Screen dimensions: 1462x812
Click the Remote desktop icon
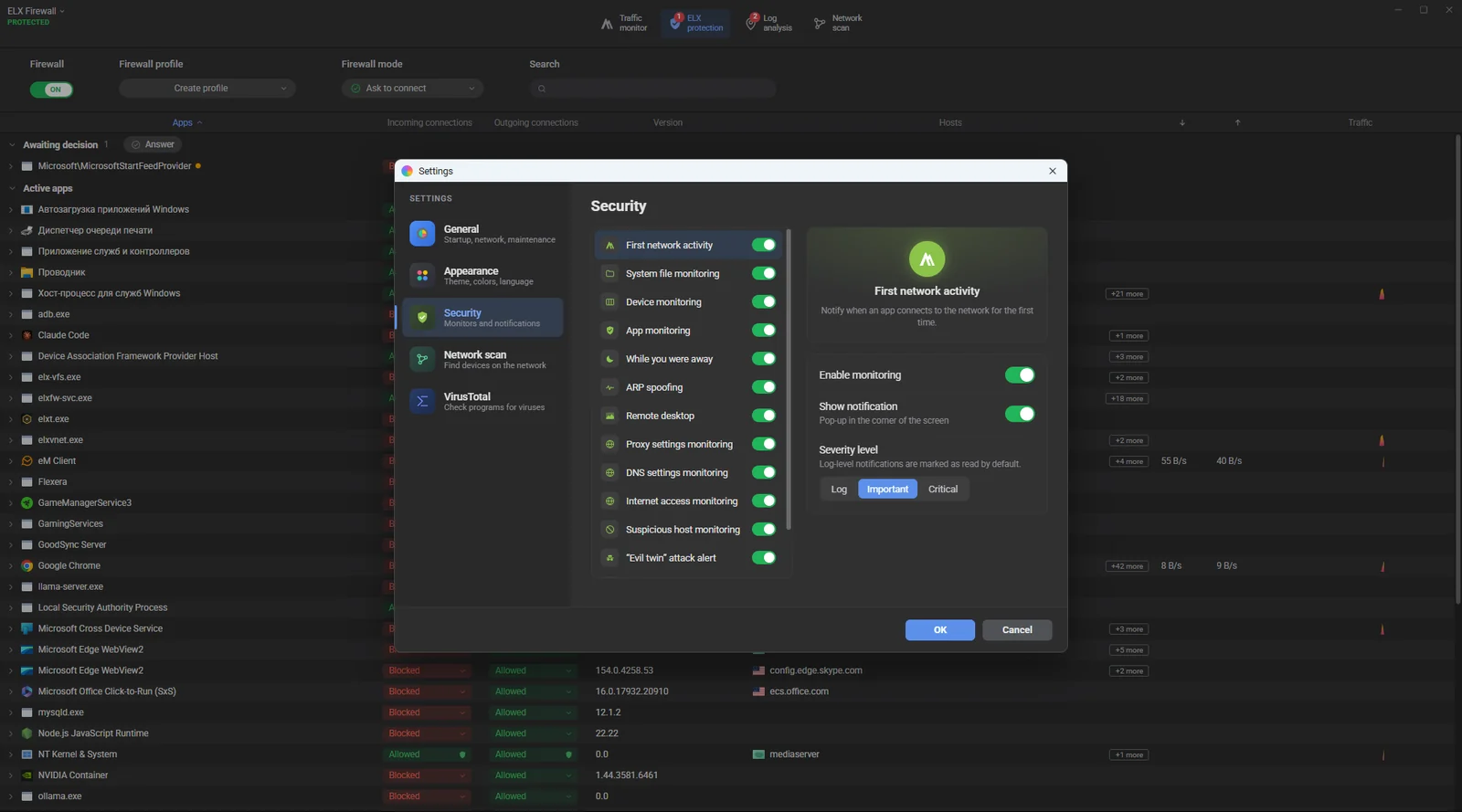point(609,416)
